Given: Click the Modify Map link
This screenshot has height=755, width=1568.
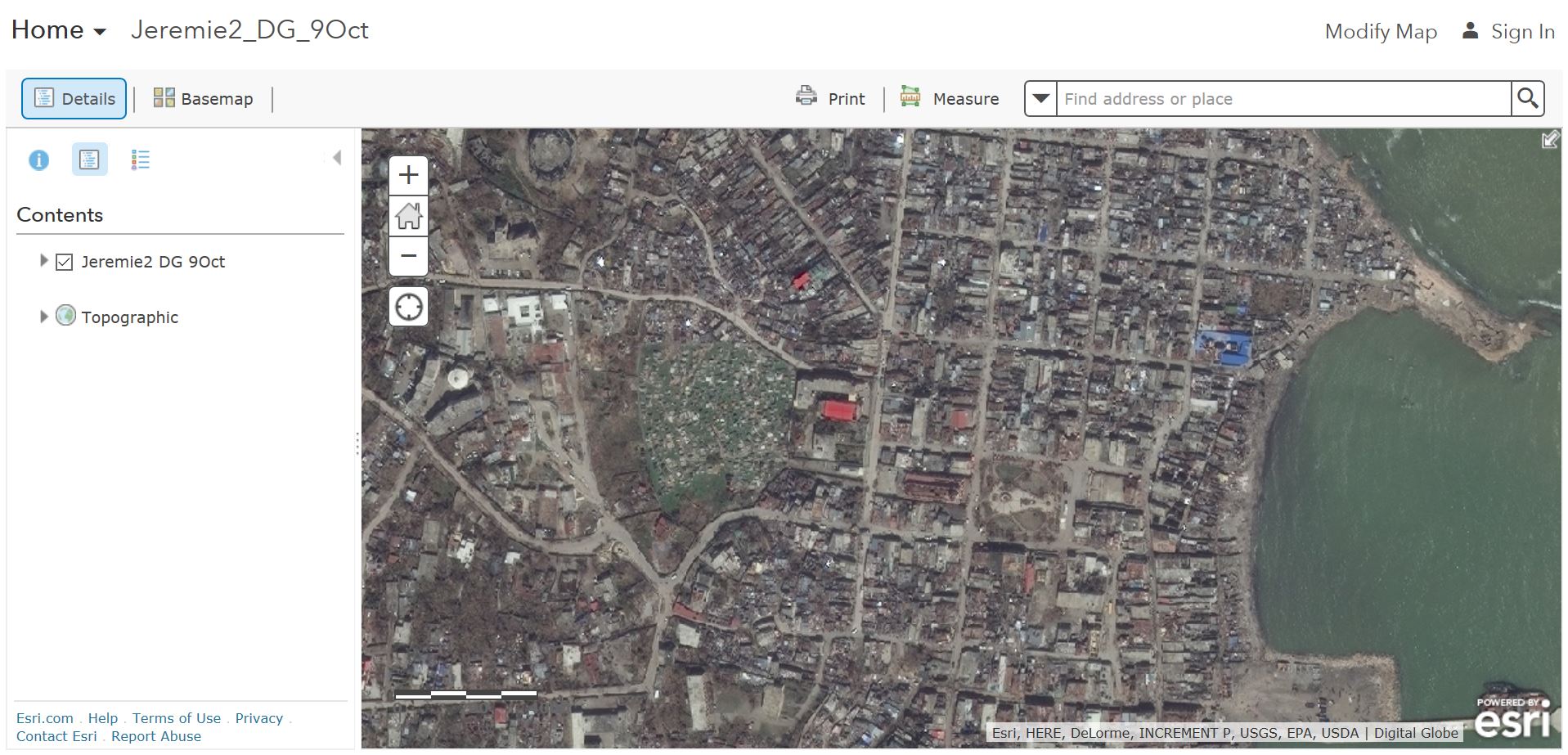Looking at the screenshot, I should 1381,31.
